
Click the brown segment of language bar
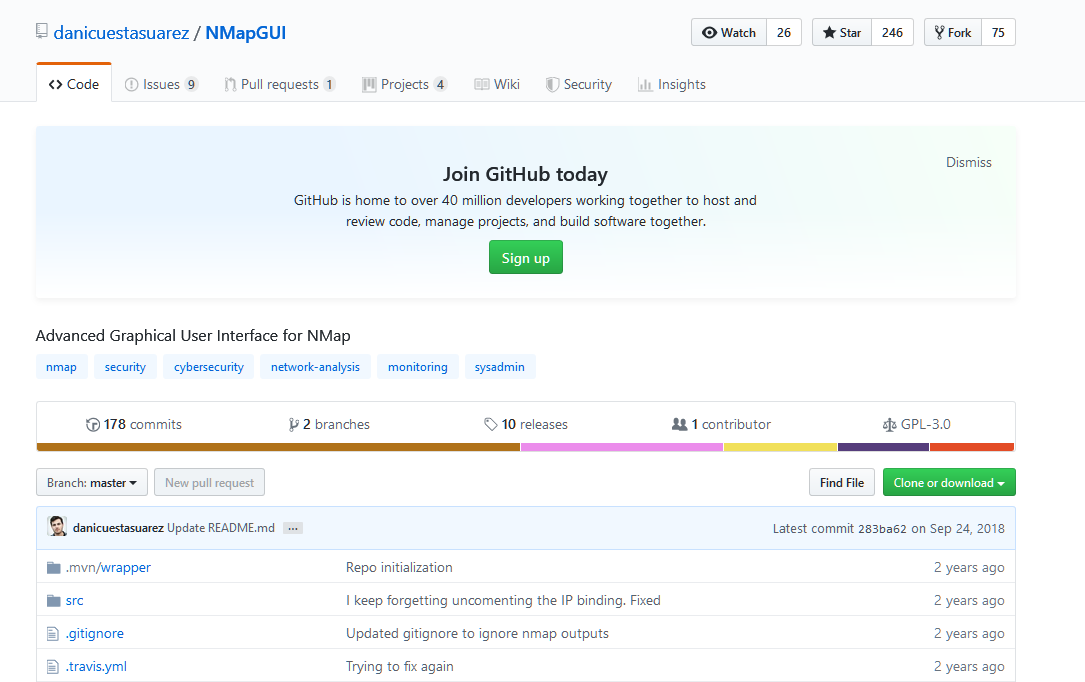click(x=278, y=447)
